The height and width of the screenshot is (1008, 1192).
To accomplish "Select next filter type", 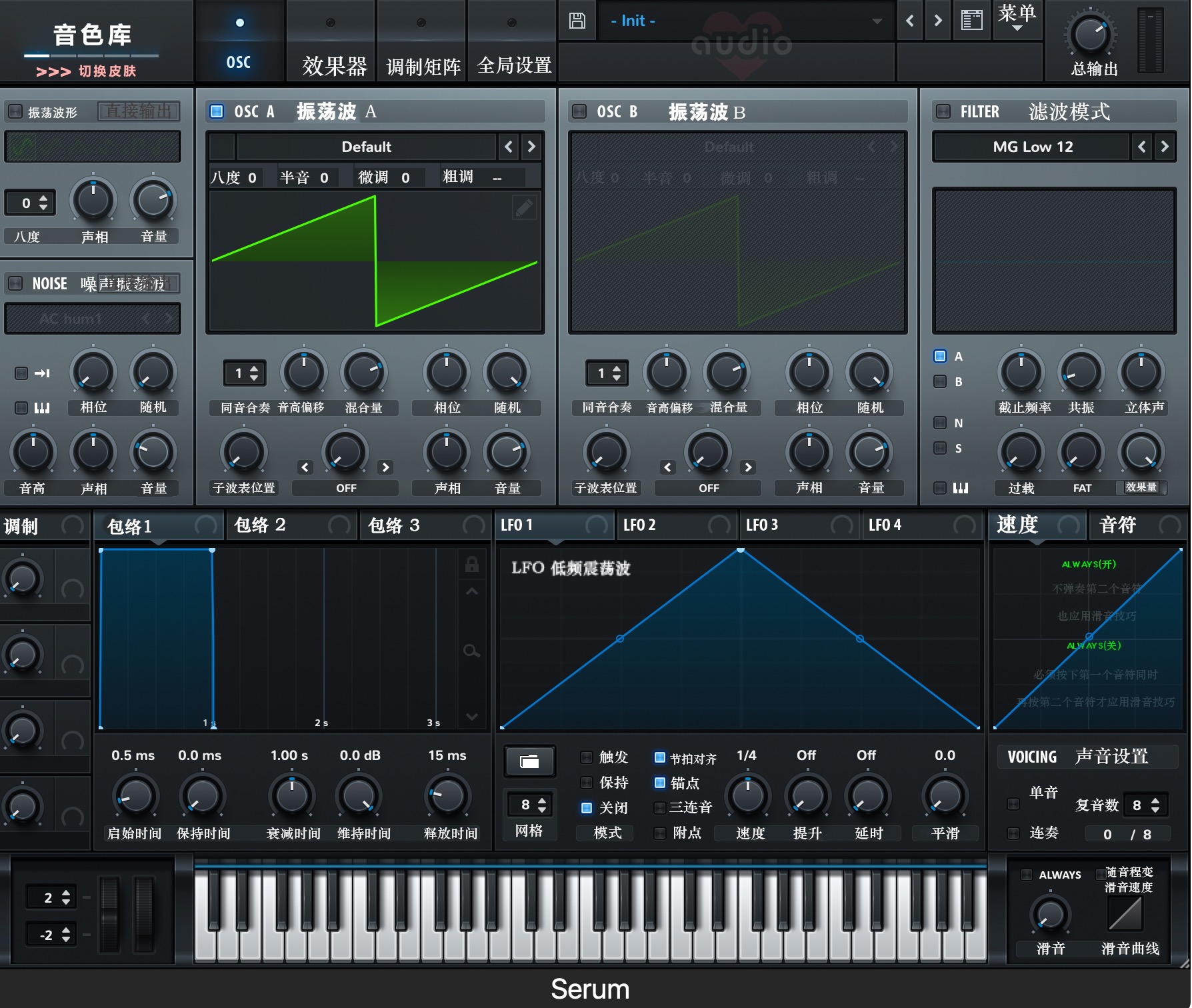I will (x=1165, y=147).
